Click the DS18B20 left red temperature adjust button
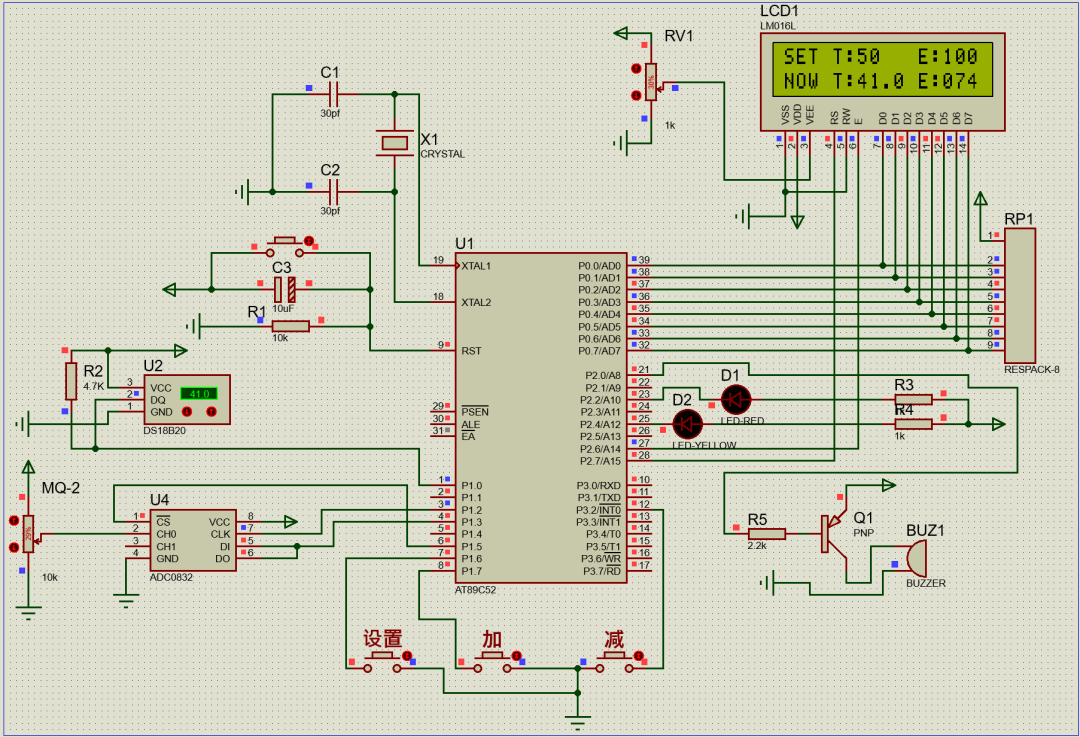The image size is (1080, 737). [187, 412]
